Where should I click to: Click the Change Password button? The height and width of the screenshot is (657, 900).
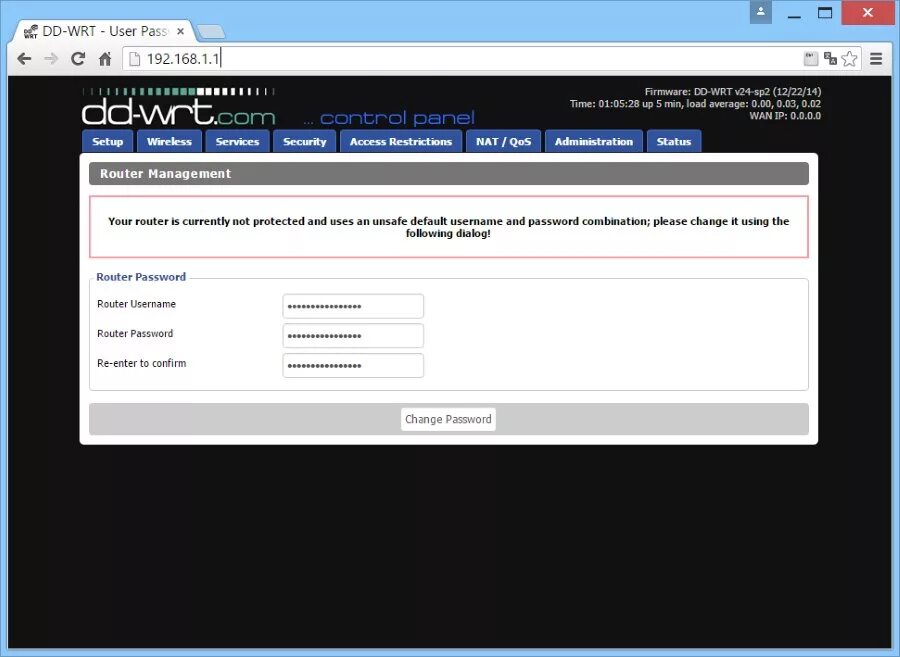tap(448, 419)
